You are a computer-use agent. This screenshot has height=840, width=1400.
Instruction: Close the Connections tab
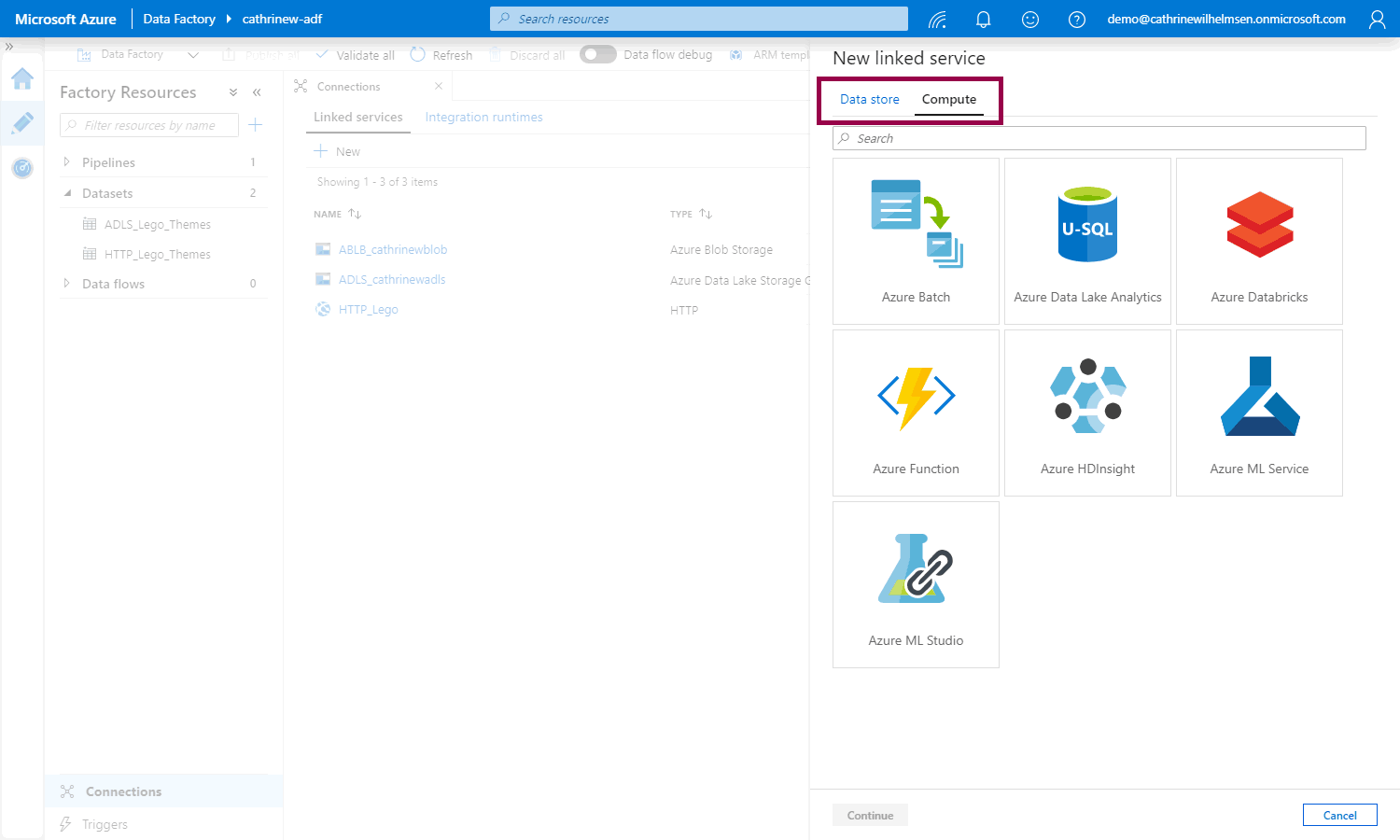click(439, 86)
